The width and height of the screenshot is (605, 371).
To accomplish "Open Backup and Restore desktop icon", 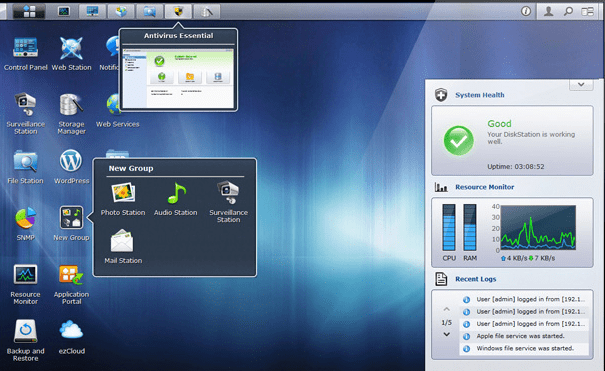I will [25, 341].
